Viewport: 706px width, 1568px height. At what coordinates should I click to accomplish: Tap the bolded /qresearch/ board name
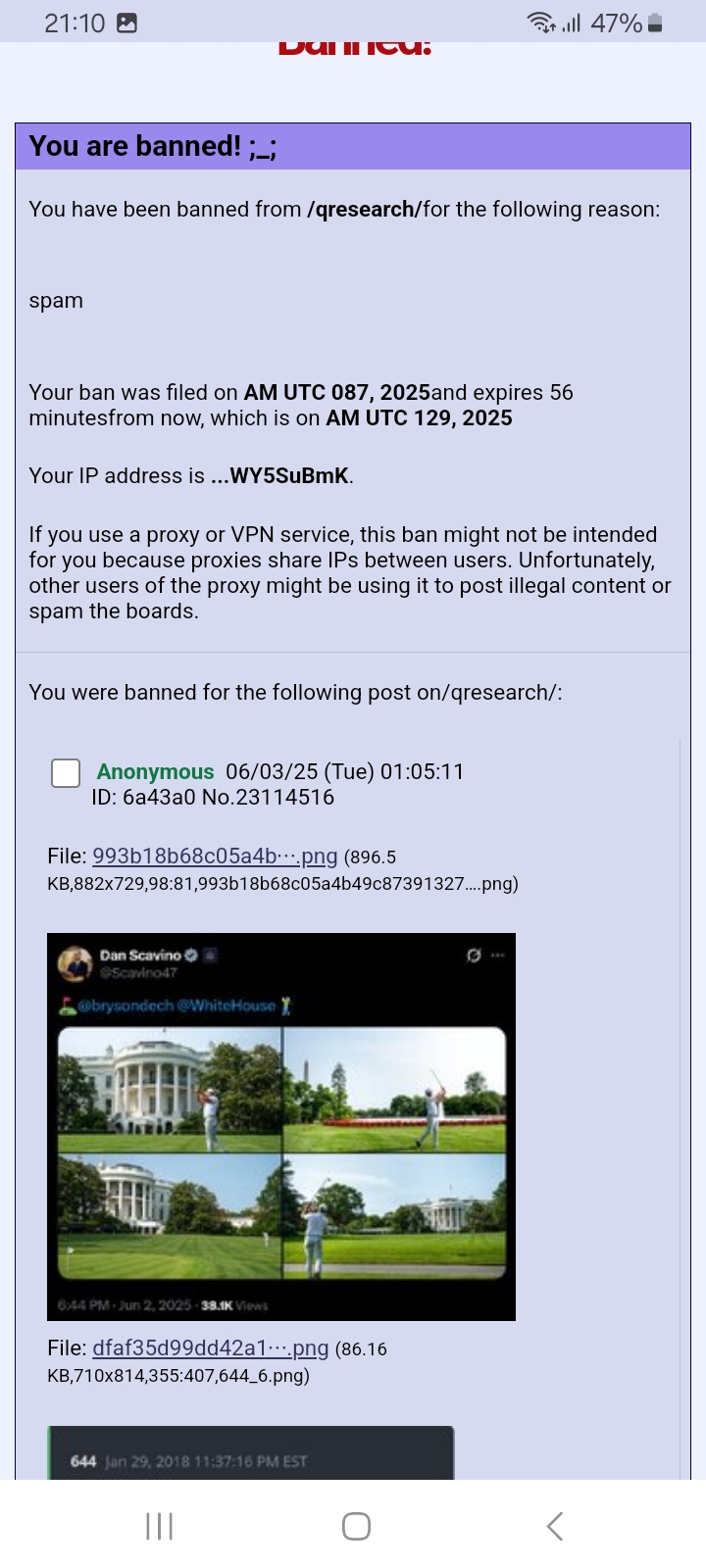coord(365,210)
